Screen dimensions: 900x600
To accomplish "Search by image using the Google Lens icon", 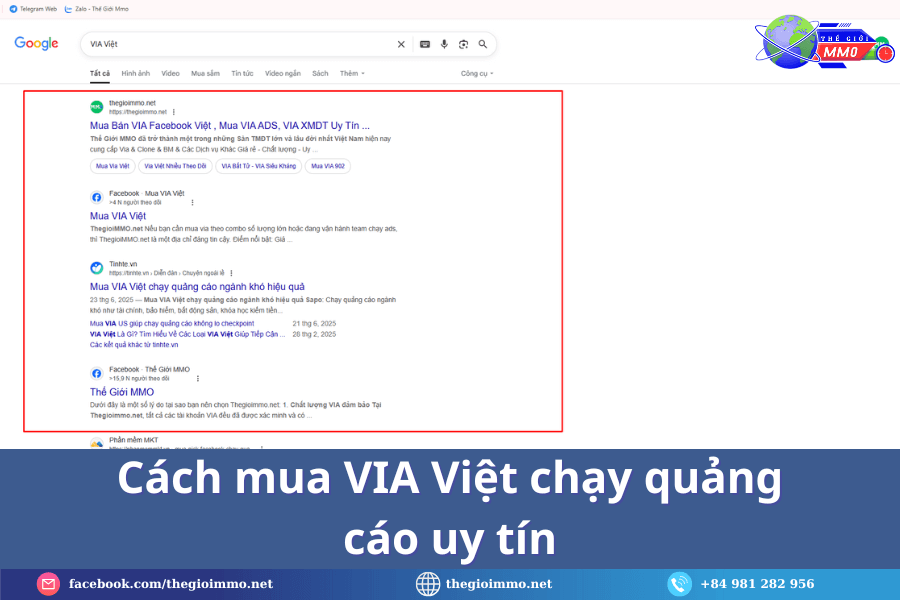I will 463,44.
